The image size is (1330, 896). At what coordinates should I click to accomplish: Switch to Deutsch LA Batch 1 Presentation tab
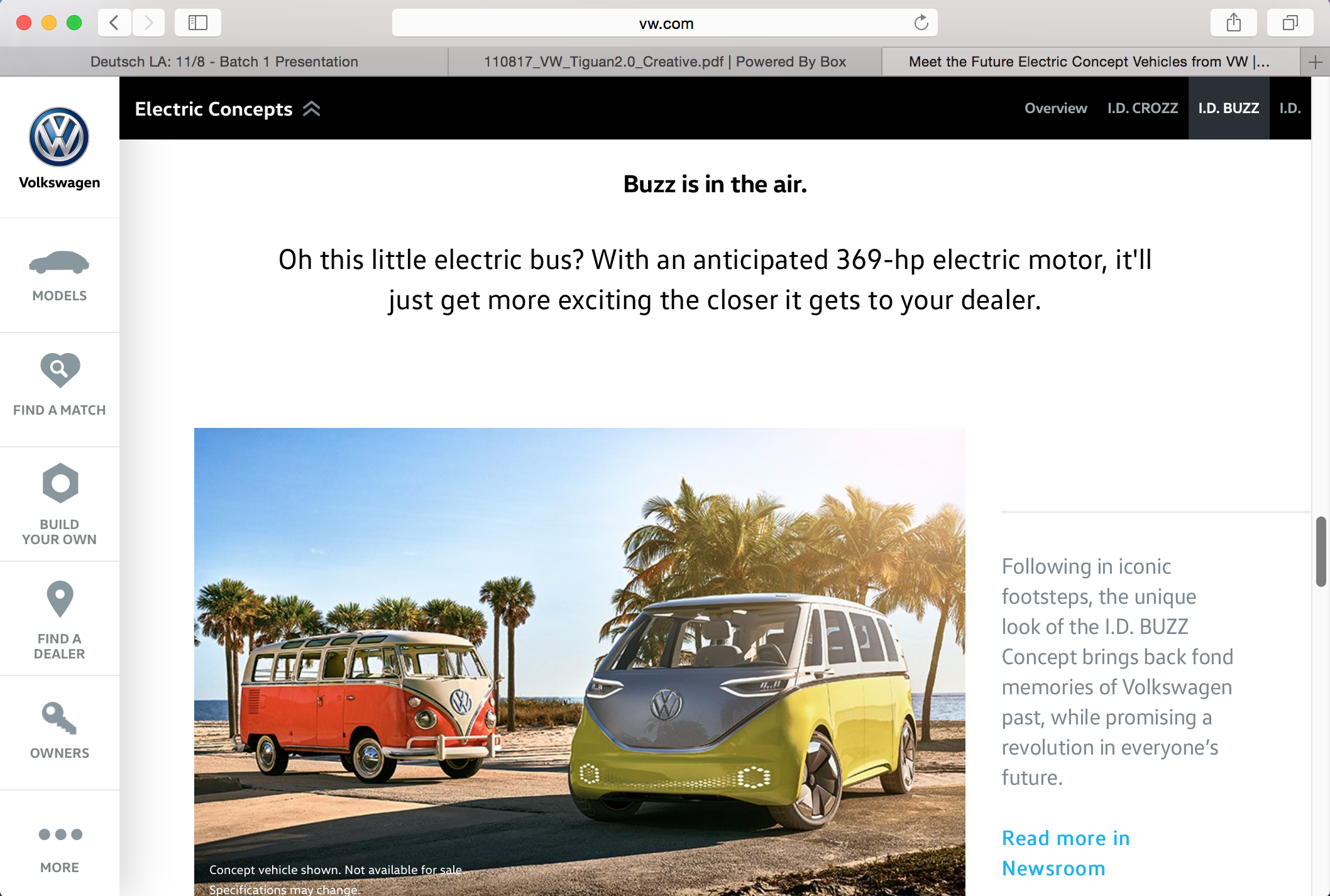224,62
